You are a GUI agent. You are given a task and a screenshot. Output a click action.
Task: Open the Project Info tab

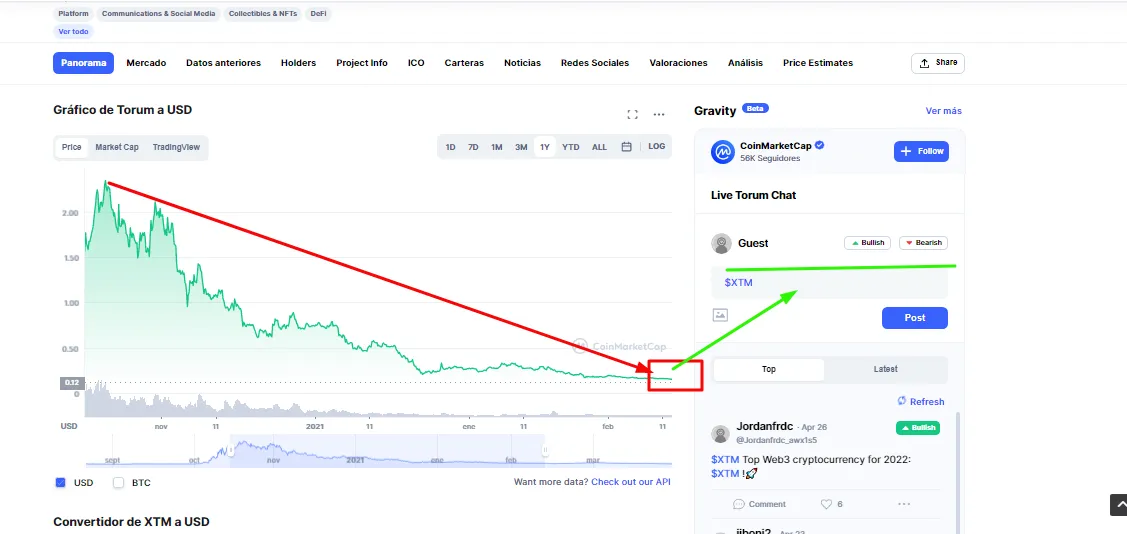point(362,63)
